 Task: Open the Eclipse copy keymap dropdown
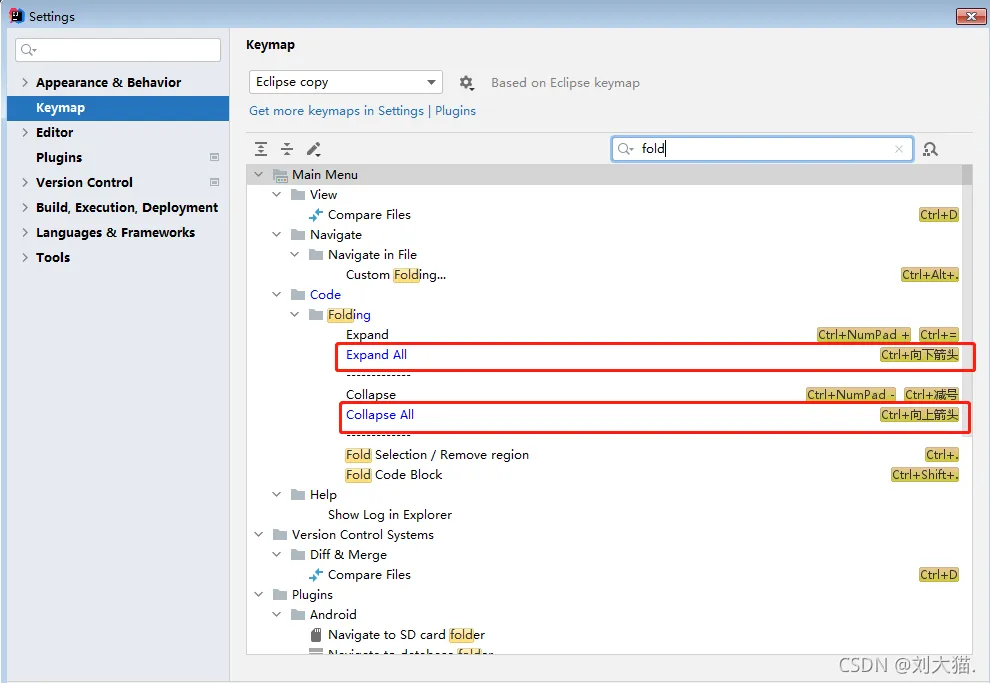click(x=345, y=82)
